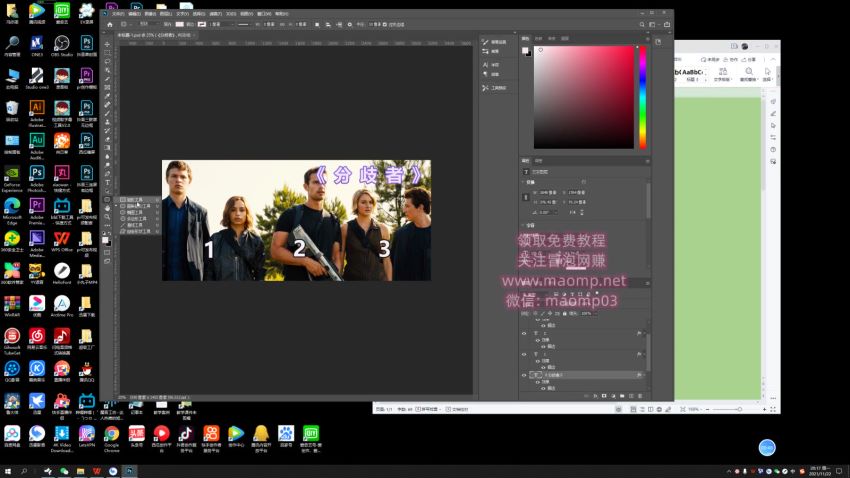Collapse the Transform section in Properties panel
850x478 pixels.
523,182
